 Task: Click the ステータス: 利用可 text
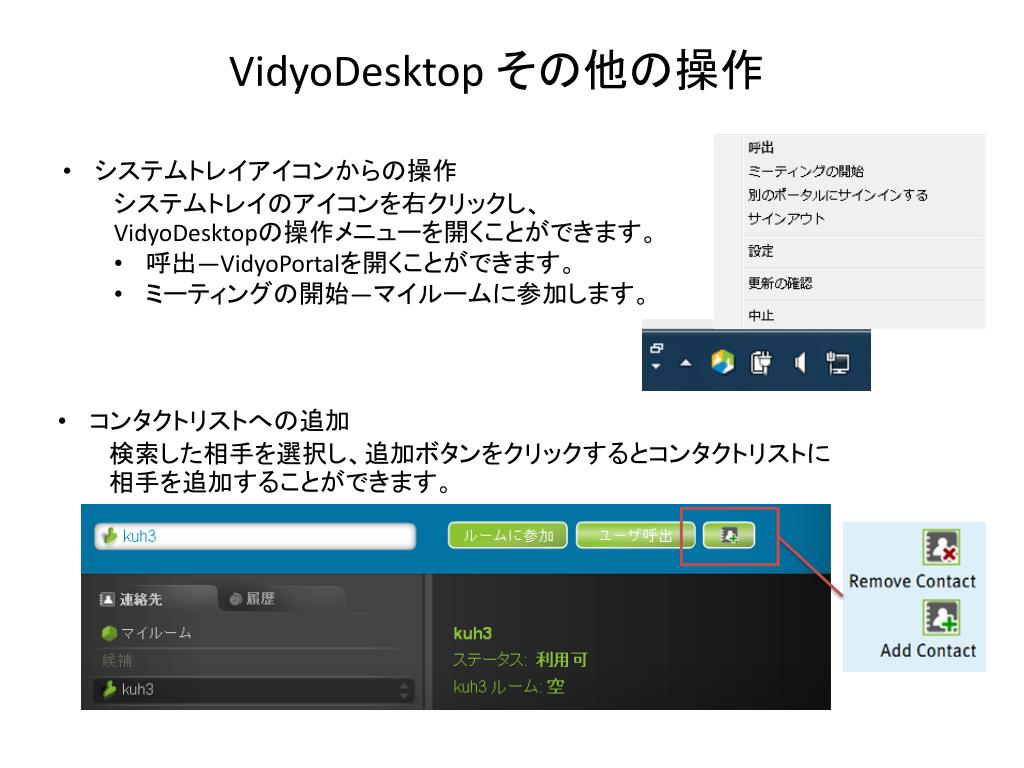(x=520, y=660)
